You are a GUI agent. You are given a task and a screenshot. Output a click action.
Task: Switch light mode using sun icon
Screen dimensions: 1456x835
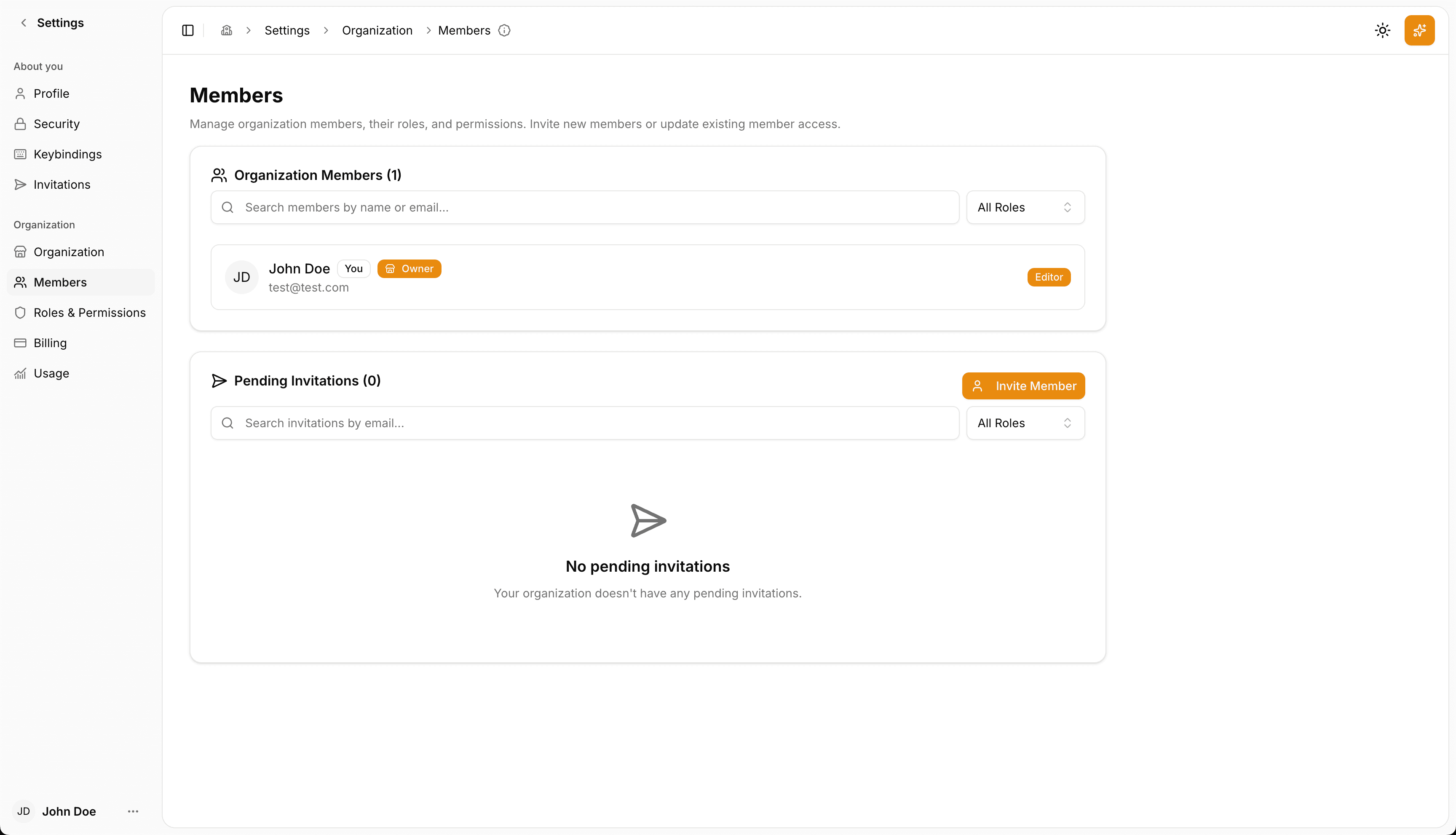(x=1383, y=30)
